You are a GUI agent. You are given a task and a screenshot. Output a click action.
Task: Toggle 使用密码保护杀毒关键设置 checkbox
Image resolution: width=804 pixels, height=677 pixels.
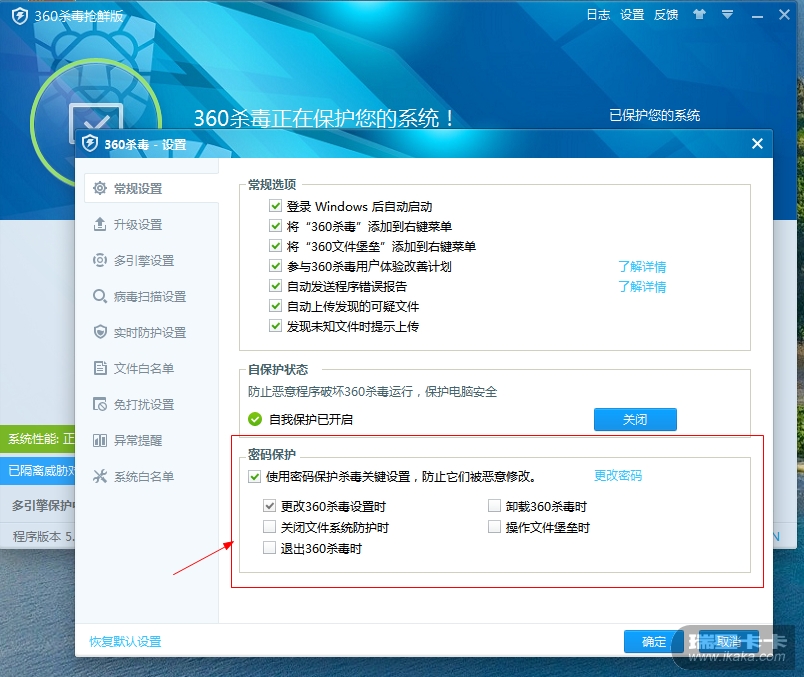(254, 476)
